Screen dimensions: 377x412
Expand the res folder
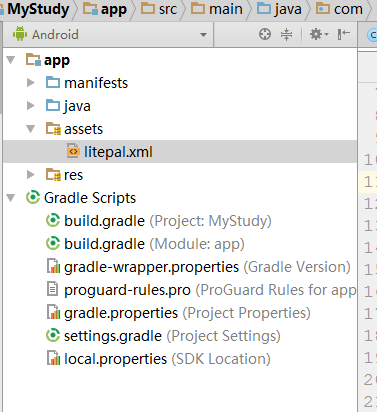(31, 174)
